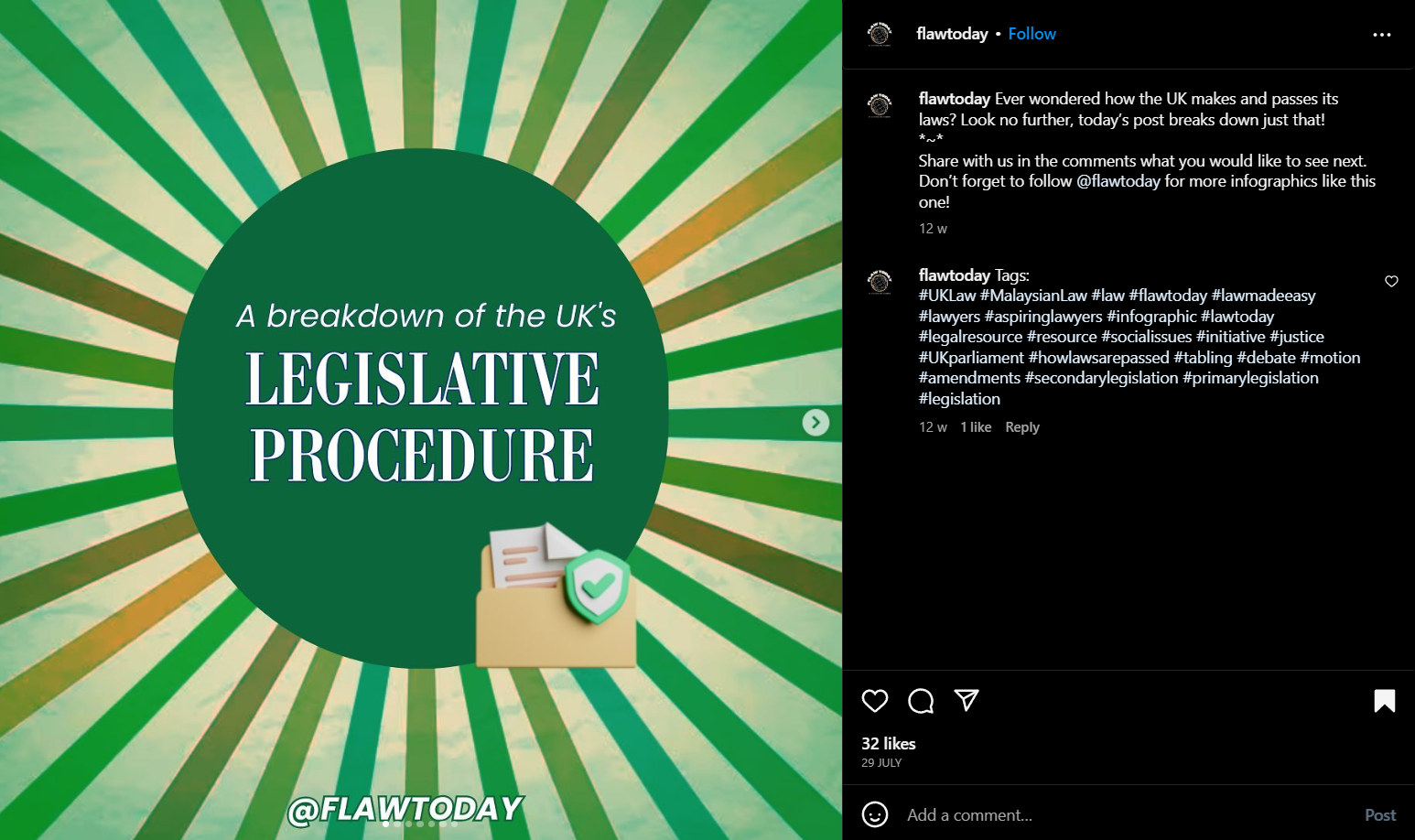Viewport: 1415px width, 840px height.
Task: Focus the 'Add a comment...' field
Action: (x=1130, y=815)
